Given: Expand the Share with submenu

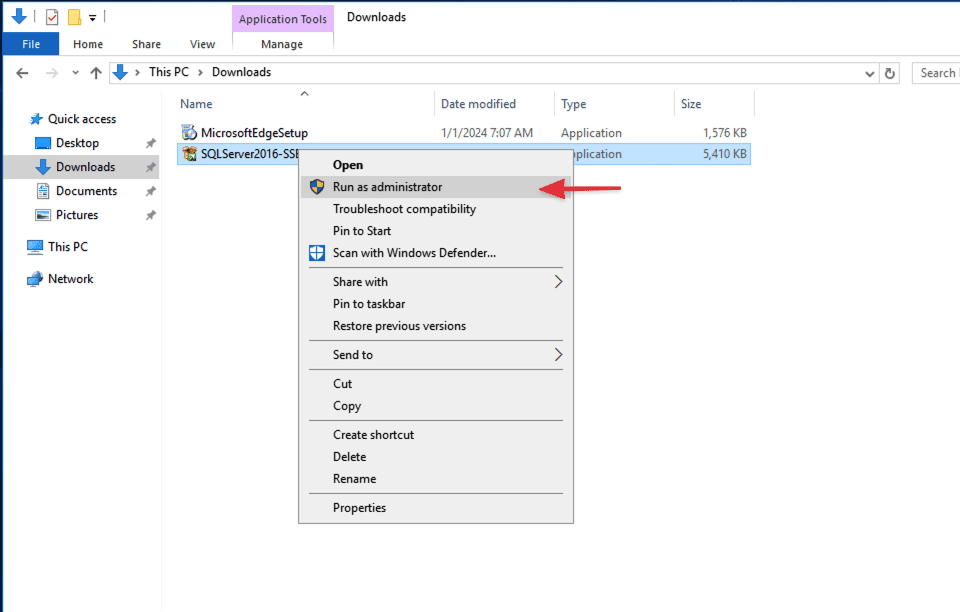Looking at the screenshot, I should coord(558,282).
